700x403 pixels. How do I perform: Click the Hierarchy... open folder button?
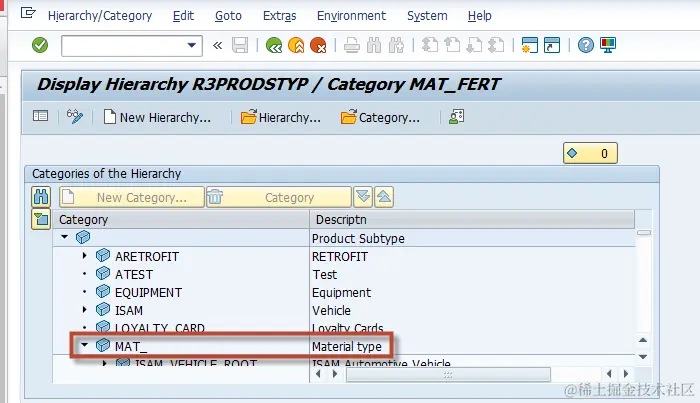(280, 117)
